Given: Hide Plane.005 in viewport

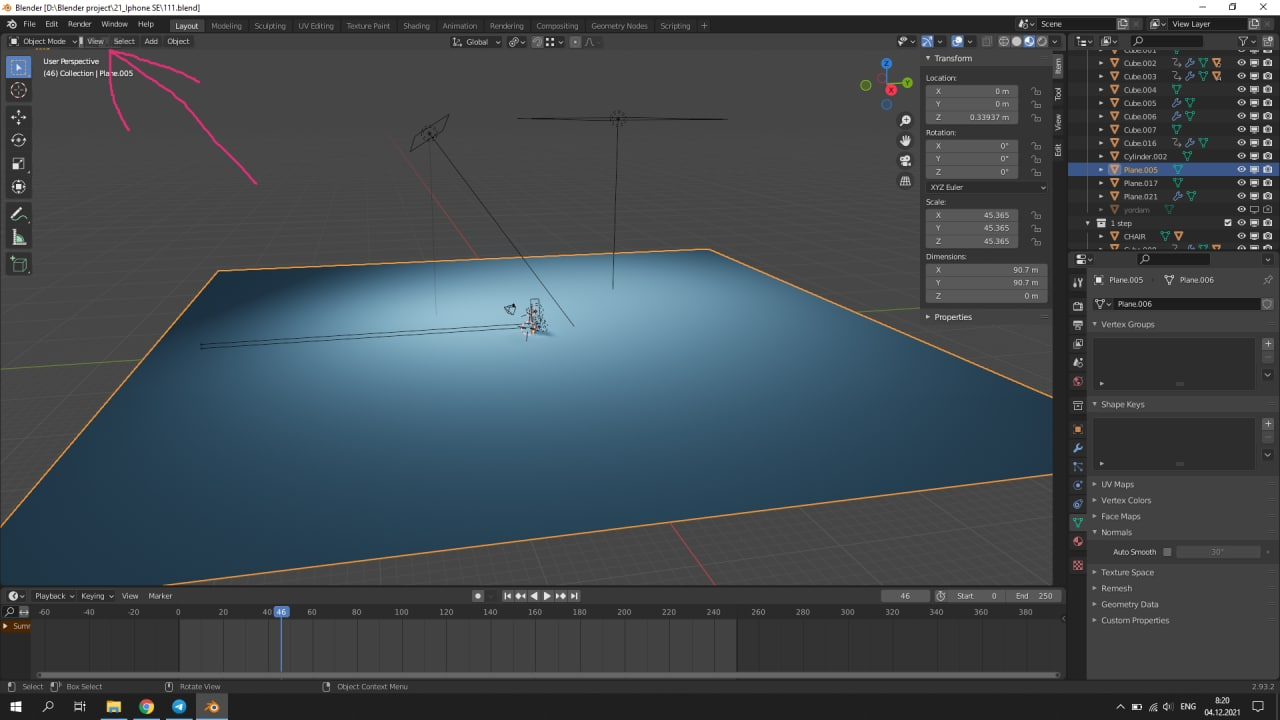Looking at the screenshot, I should pyautogui.click(x=1241, y=170).
